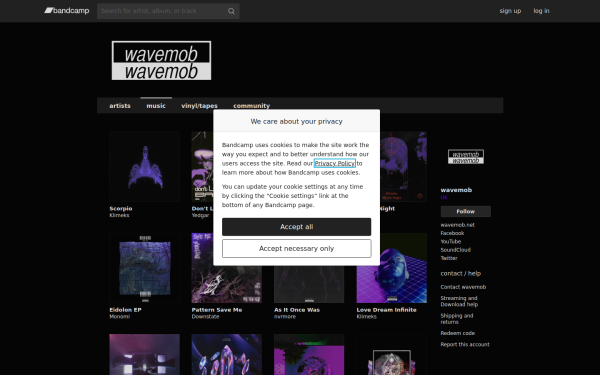The width and height of the screenshot is (600, 375).
Task: Open the YouTube link
Action: pyautogui.click(x=450, y=242)
